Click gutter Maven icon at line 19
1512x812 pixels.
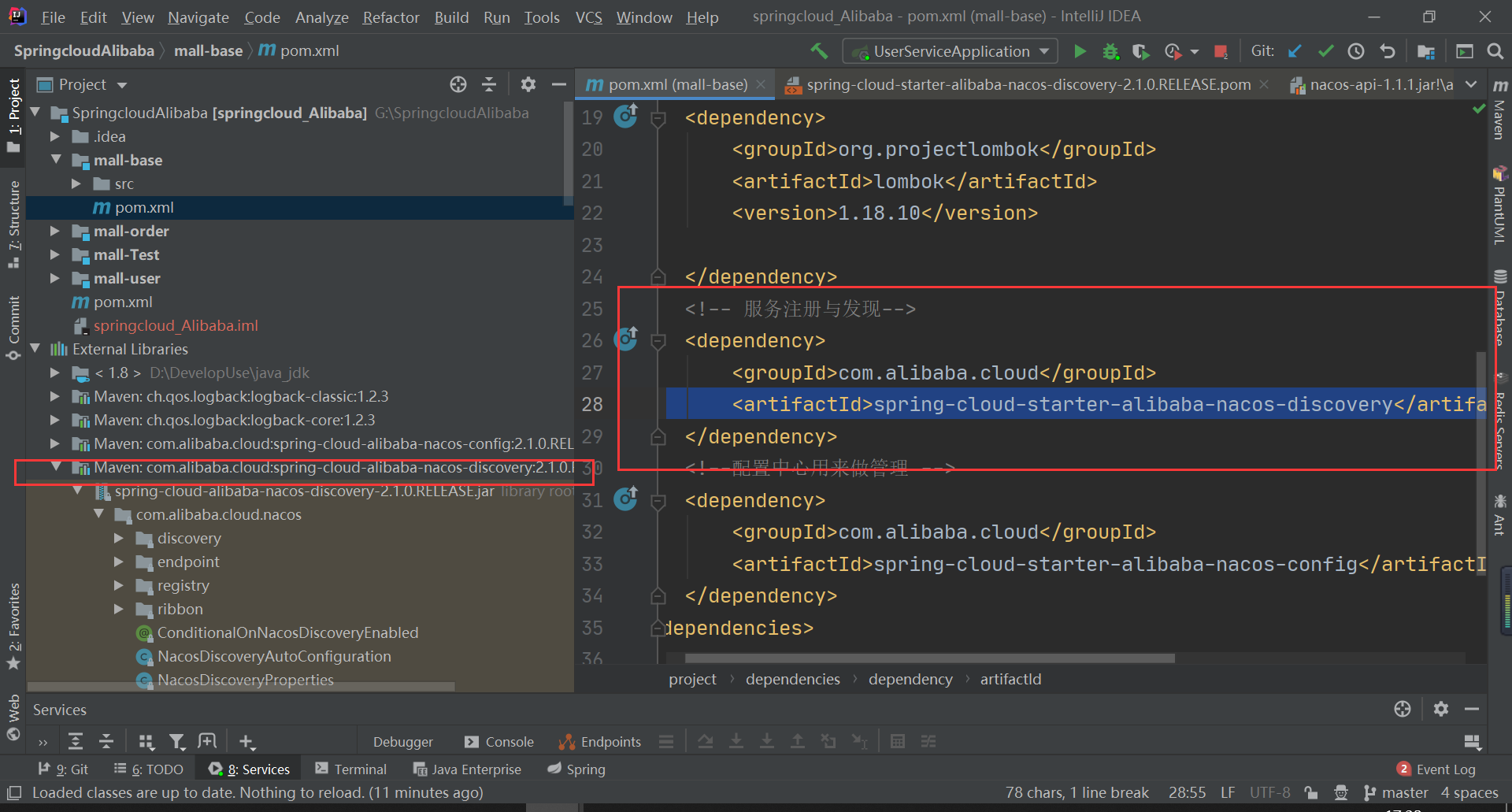(x=626, y=116)
